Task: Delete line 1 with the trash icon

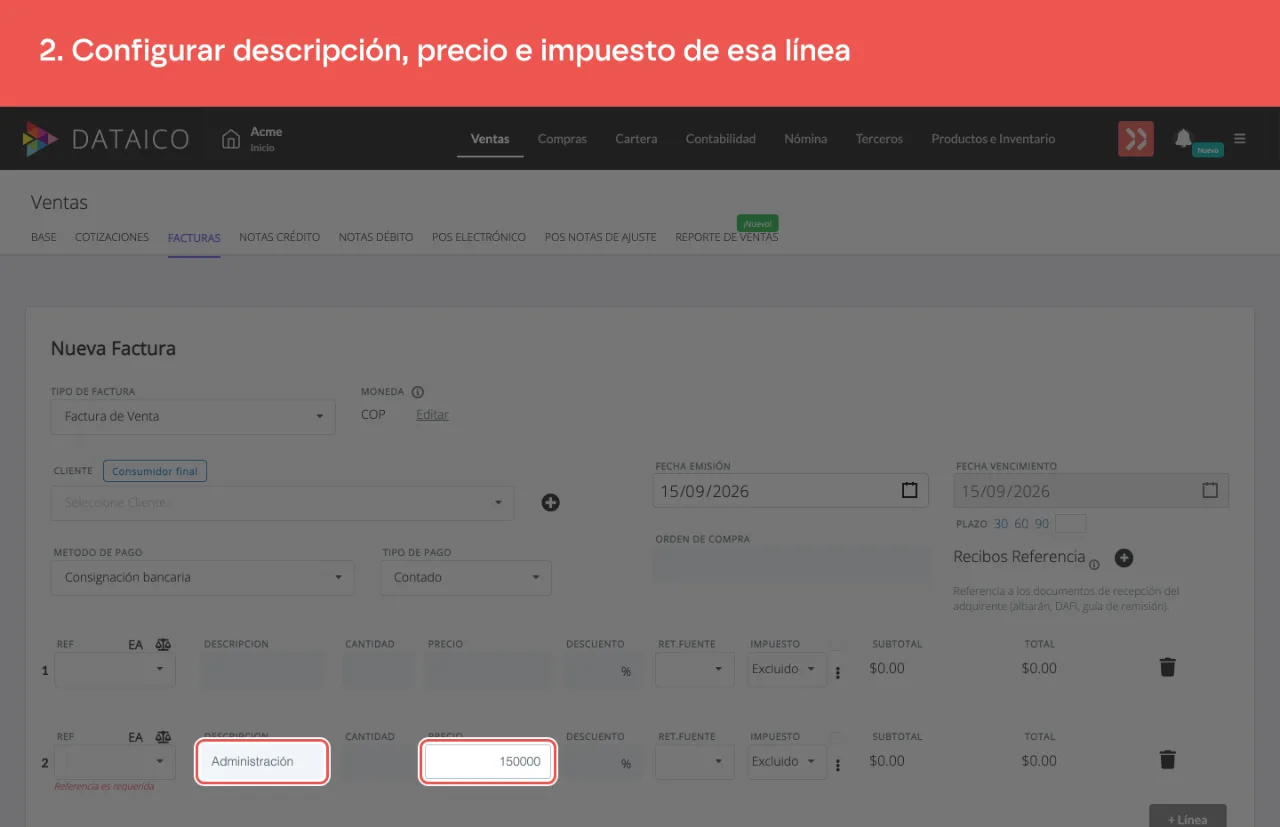Action: (x=1167, y=667)
